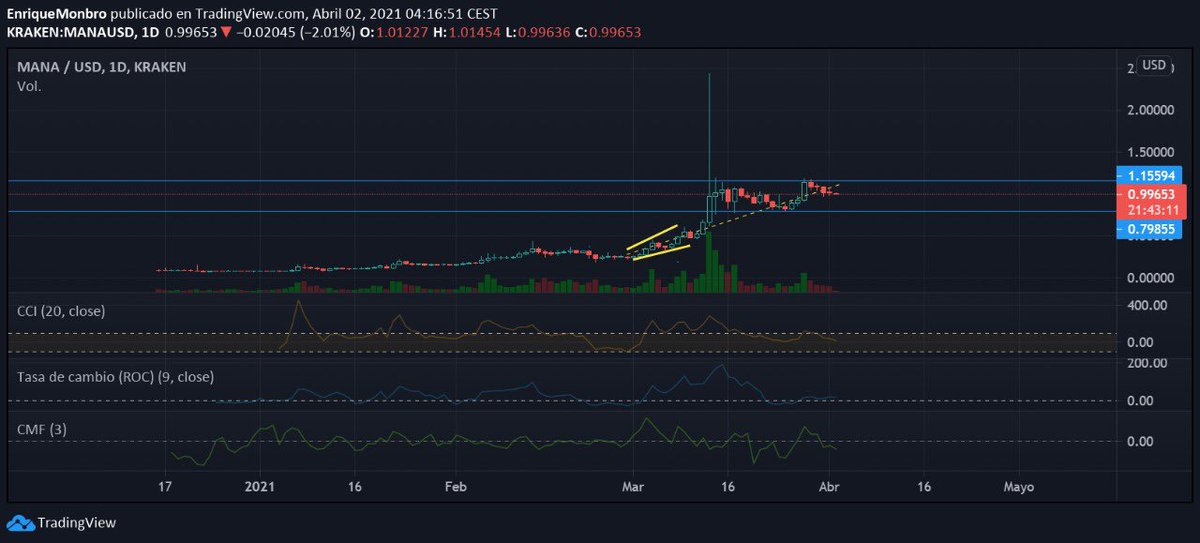Click the 2.00000 price axis value

click(1150, 109)
